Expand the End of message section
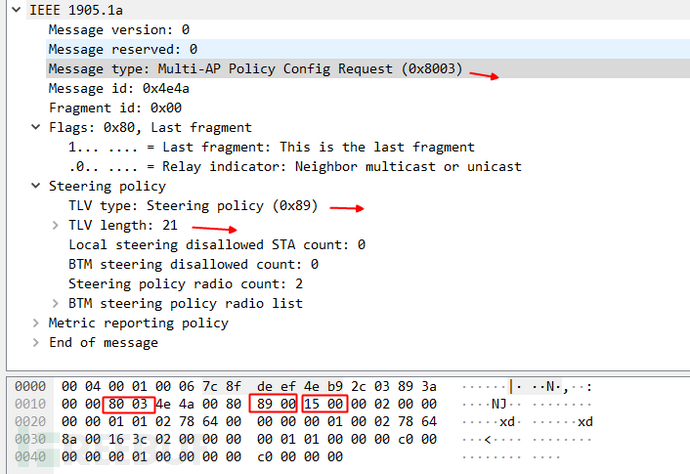This screenshot has height=474, width=690. (36, 342)
